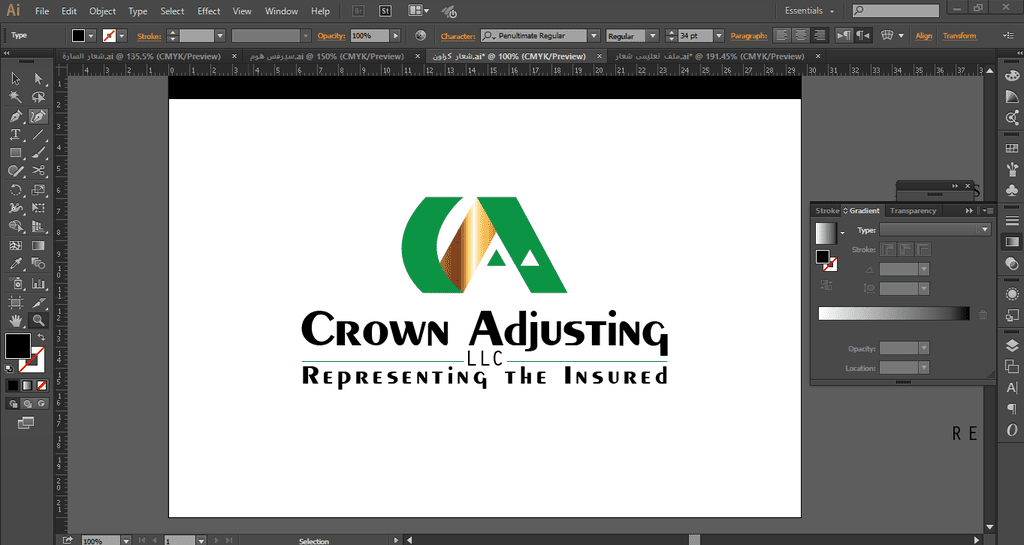Select the Scissors tool

coord(39,171)
